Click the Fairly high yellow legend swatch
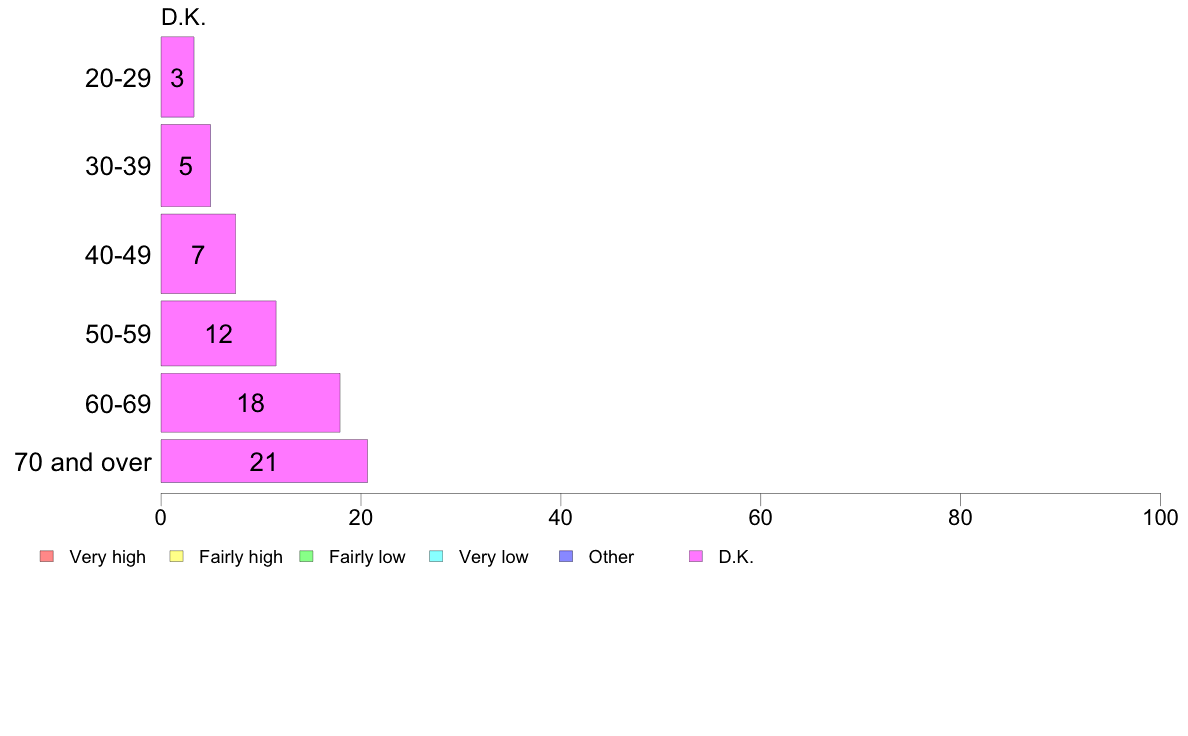The image size is (1188, 736). point(177,556)
